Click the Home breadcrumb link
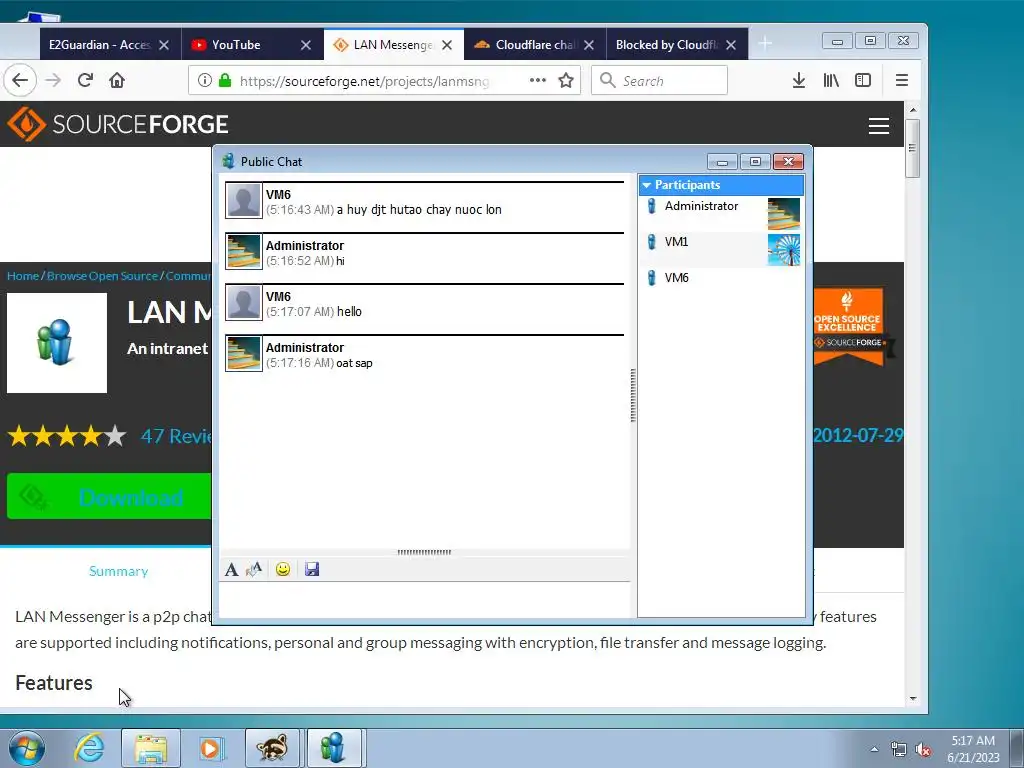The width and height of the screenshot is (1024, 768). click(x=23, y=276)
